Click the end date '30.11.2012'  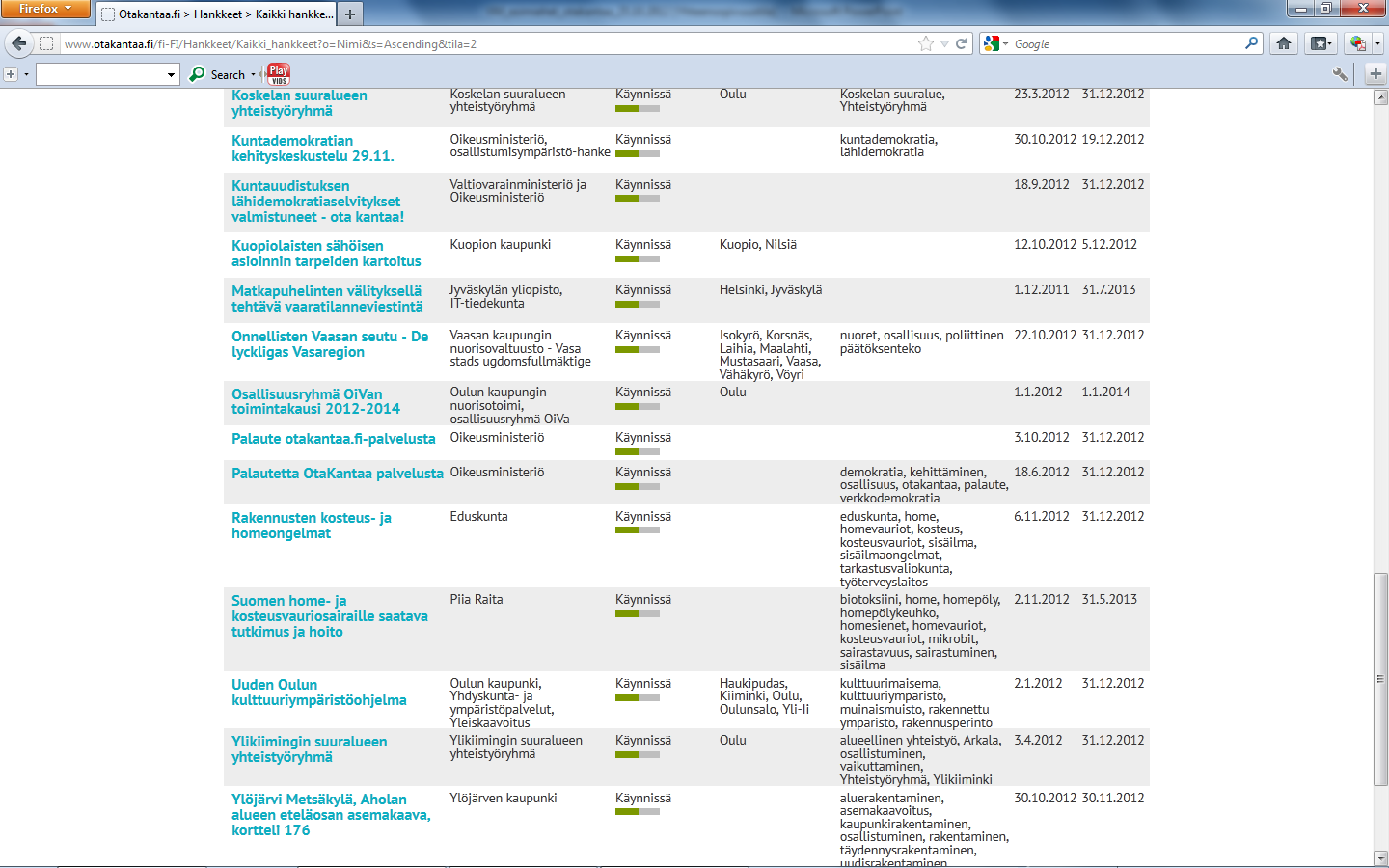[1113, 799]
